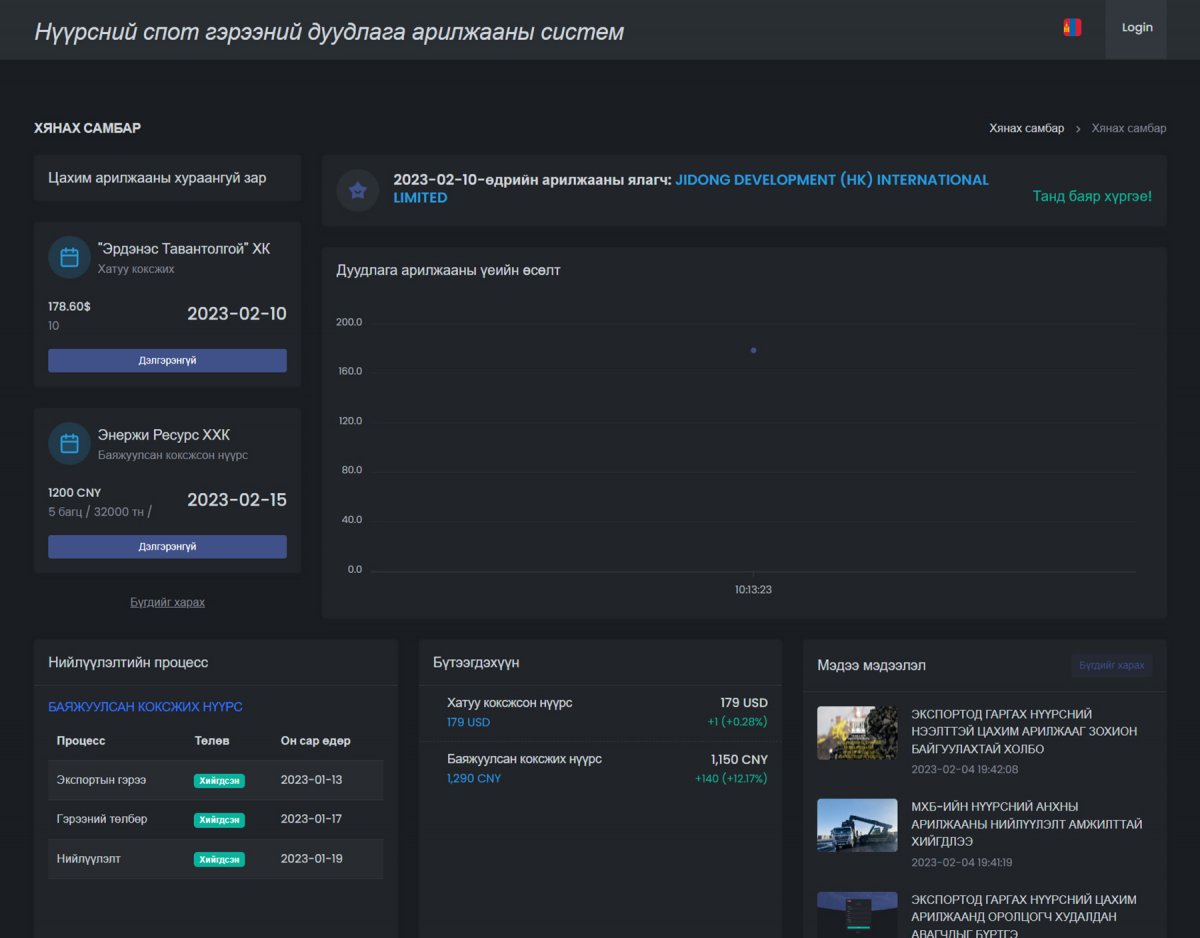Click the data point on the auction chart
This screenshot has width=1200, height=938.
click(753, 350)
